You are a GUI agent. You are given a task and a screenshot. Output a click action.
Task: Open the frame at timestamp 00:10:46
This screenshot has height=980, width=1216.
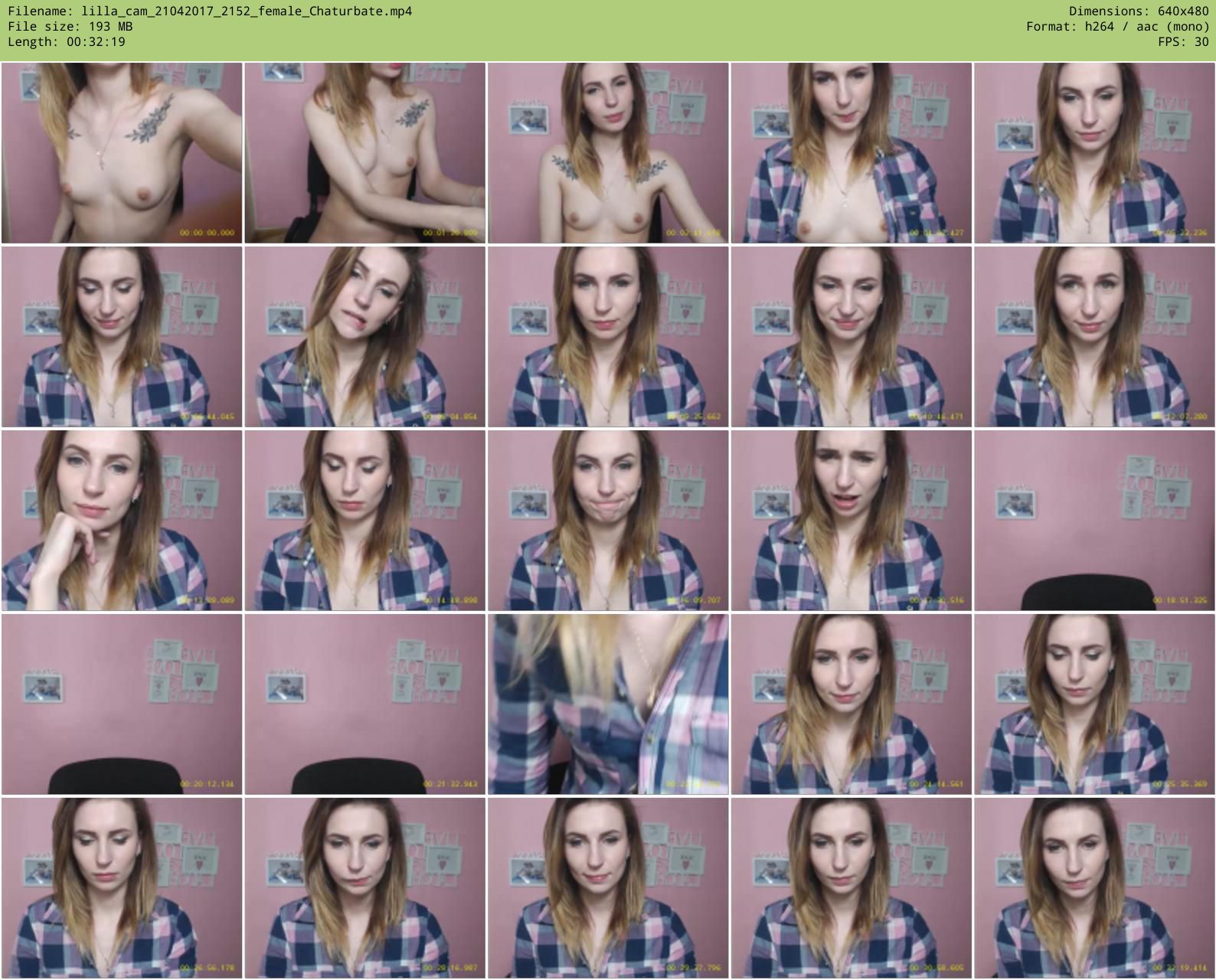(x=851, y=337)
